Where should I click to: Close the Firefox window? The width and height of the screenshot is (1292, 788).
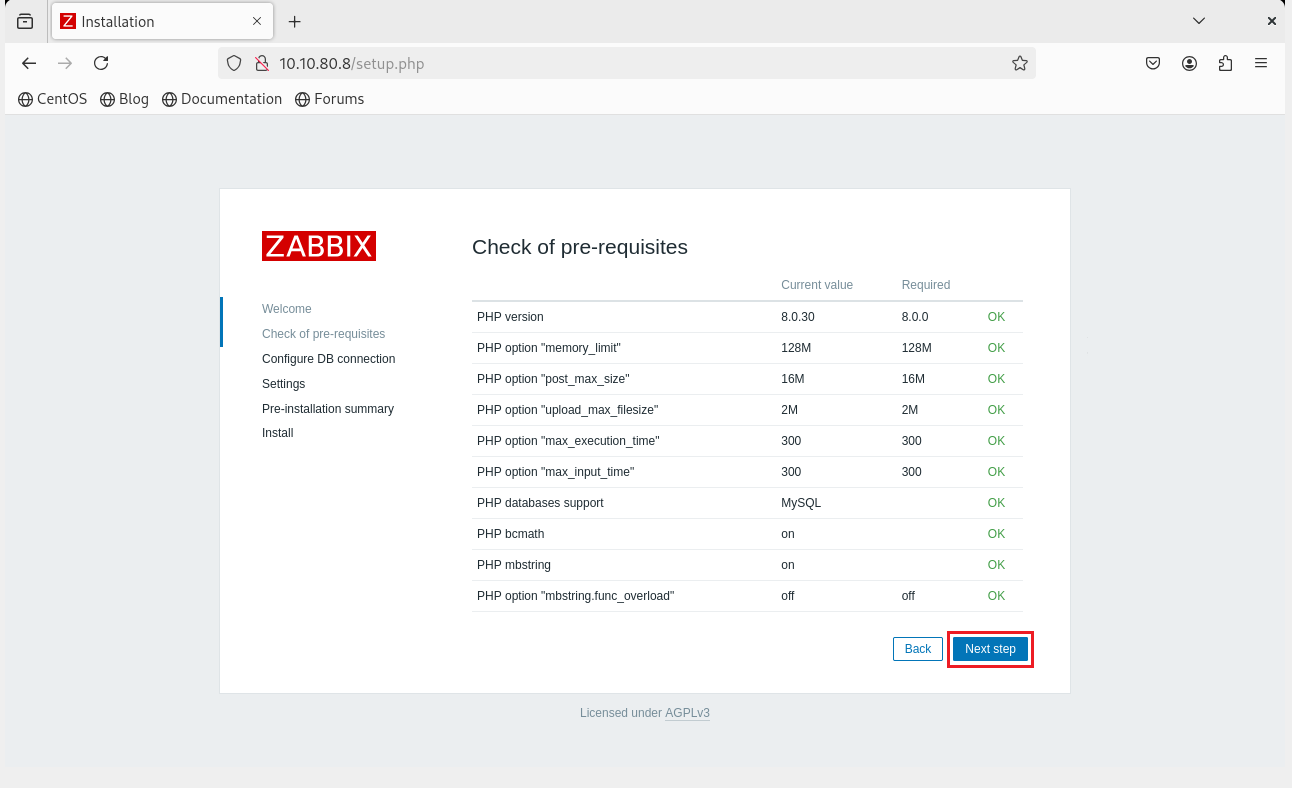coord(1272,21)
